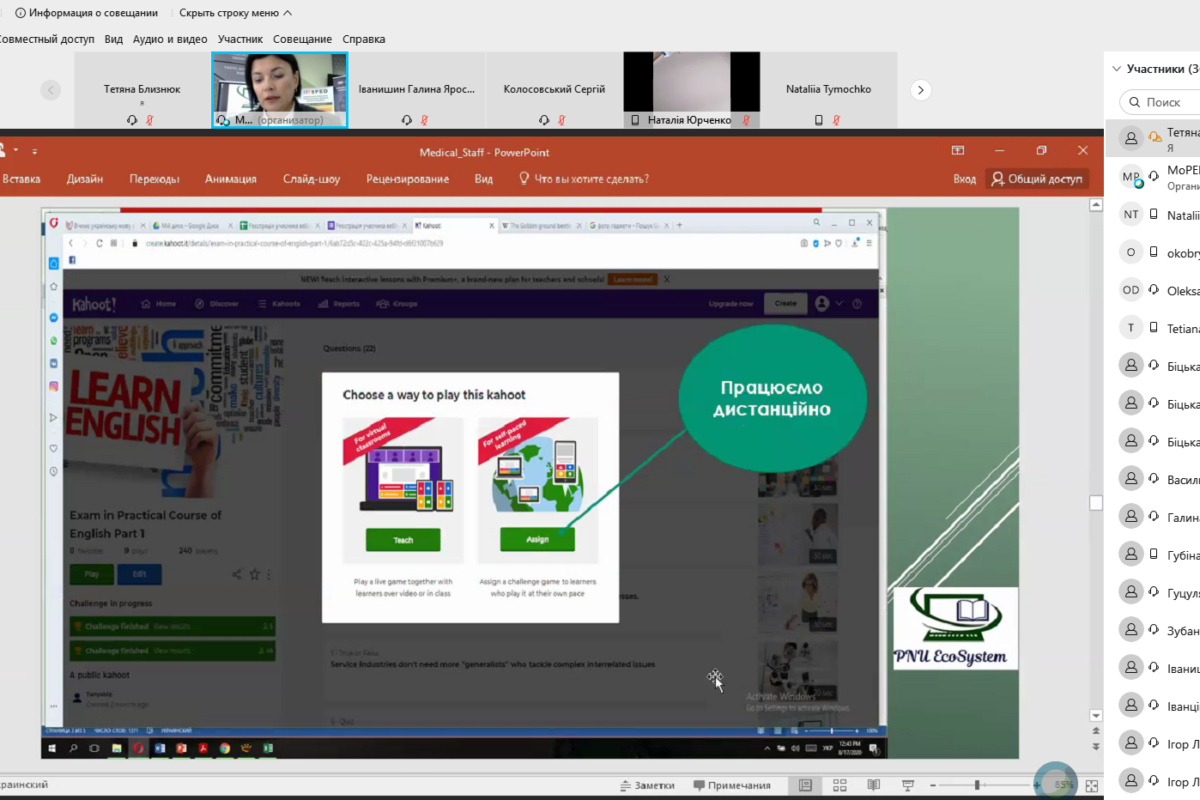Click fit slide to window icon
Image resolution: width=1200 pixels, height=800 pixels.
(x=1092, y=786)
